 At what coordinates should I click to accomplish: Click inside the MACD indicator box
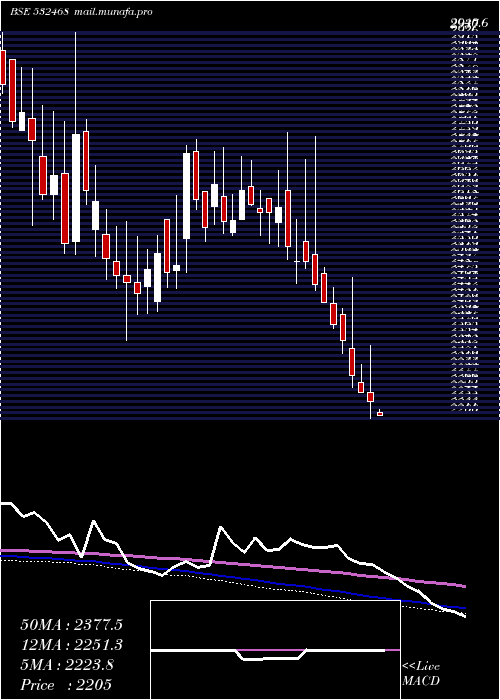pos(275,650)
